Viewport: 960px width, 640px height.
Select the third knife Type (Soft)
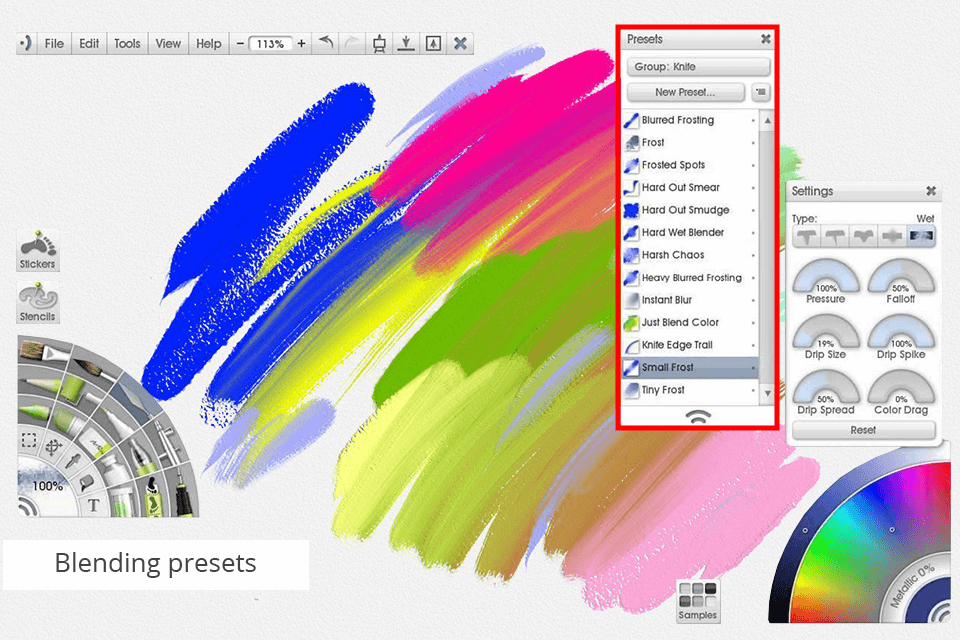[864, 236]
